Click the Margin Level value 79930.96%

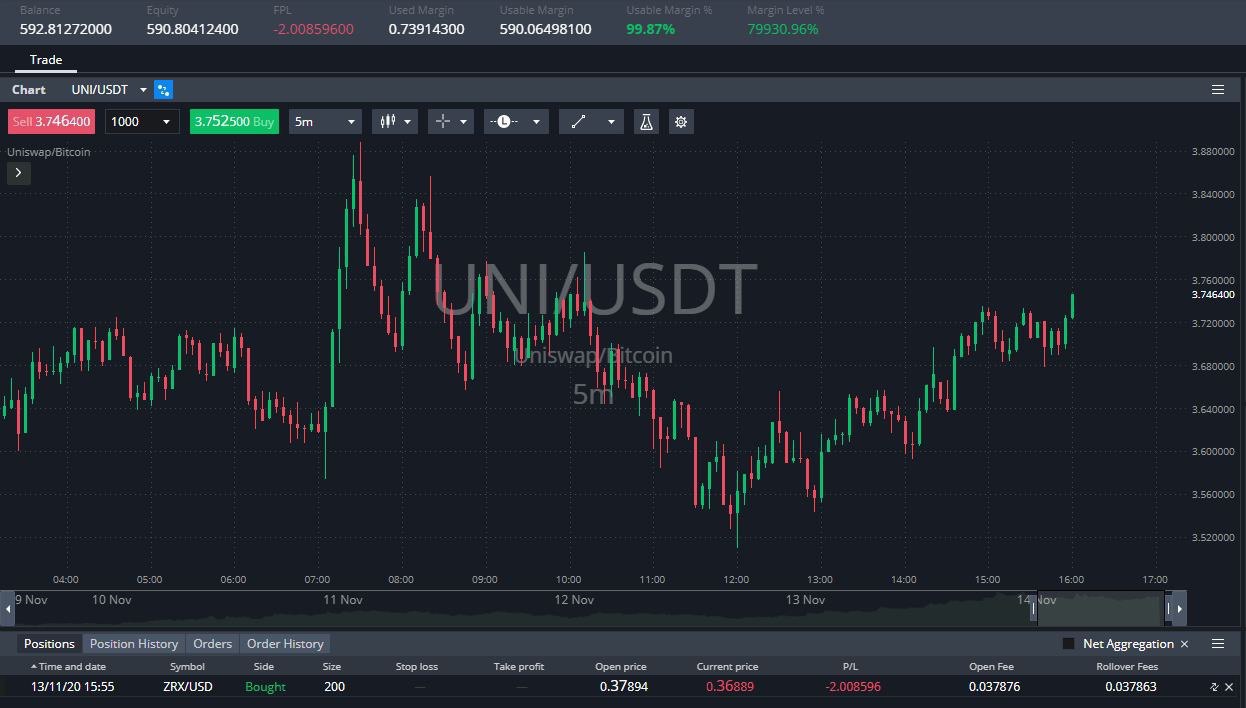783,29
